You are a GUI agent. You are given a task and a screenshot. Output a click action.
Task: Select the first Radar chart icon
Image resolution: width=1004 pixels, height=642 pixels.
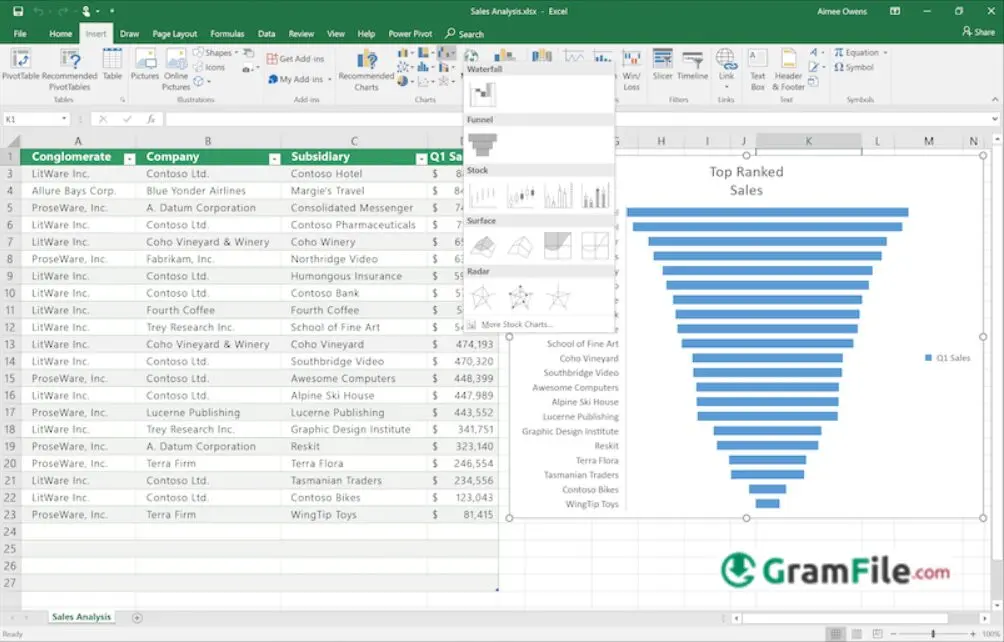tap(483, 297)
